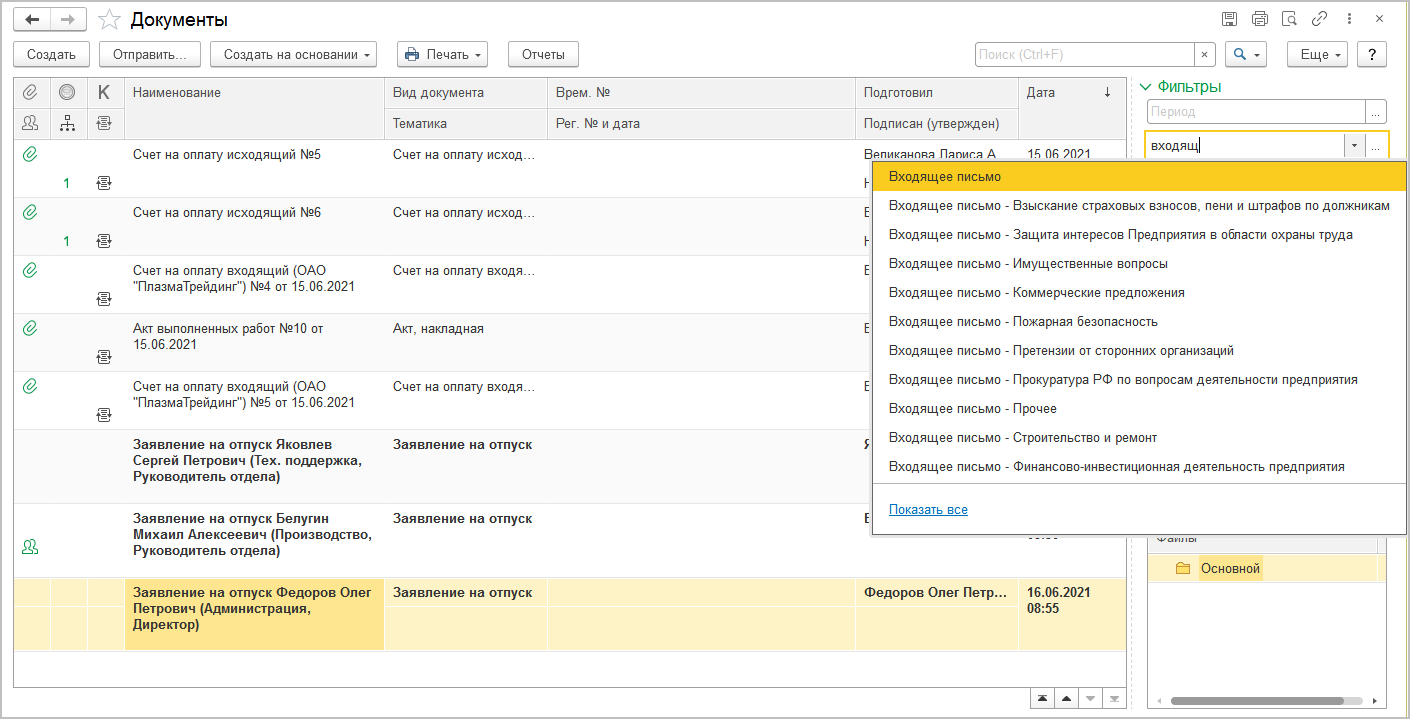
Task: Click the printer icon in title bar
Action: [1259, 19]
